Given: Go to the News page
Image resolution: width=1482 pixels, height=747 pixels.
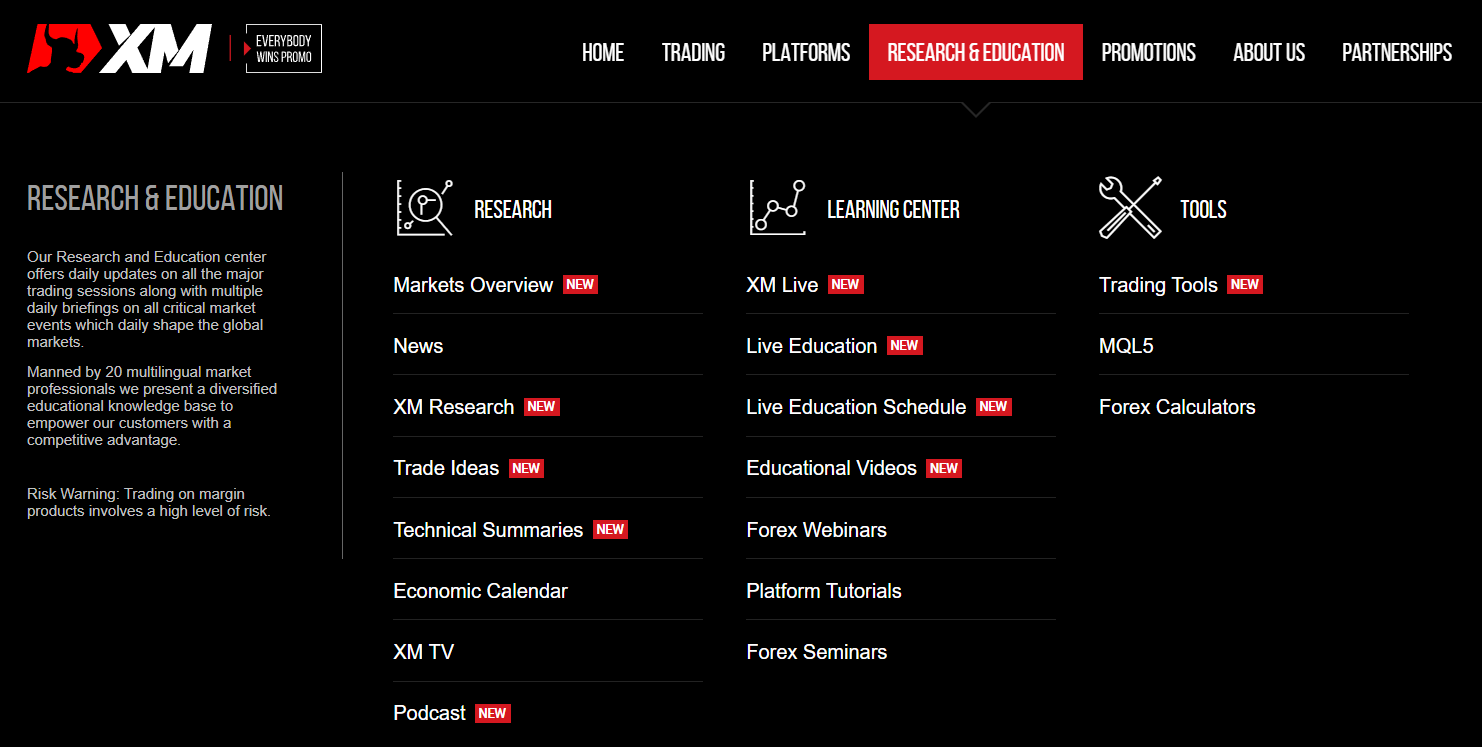Looking at the screenshot, I should [418, 346].
